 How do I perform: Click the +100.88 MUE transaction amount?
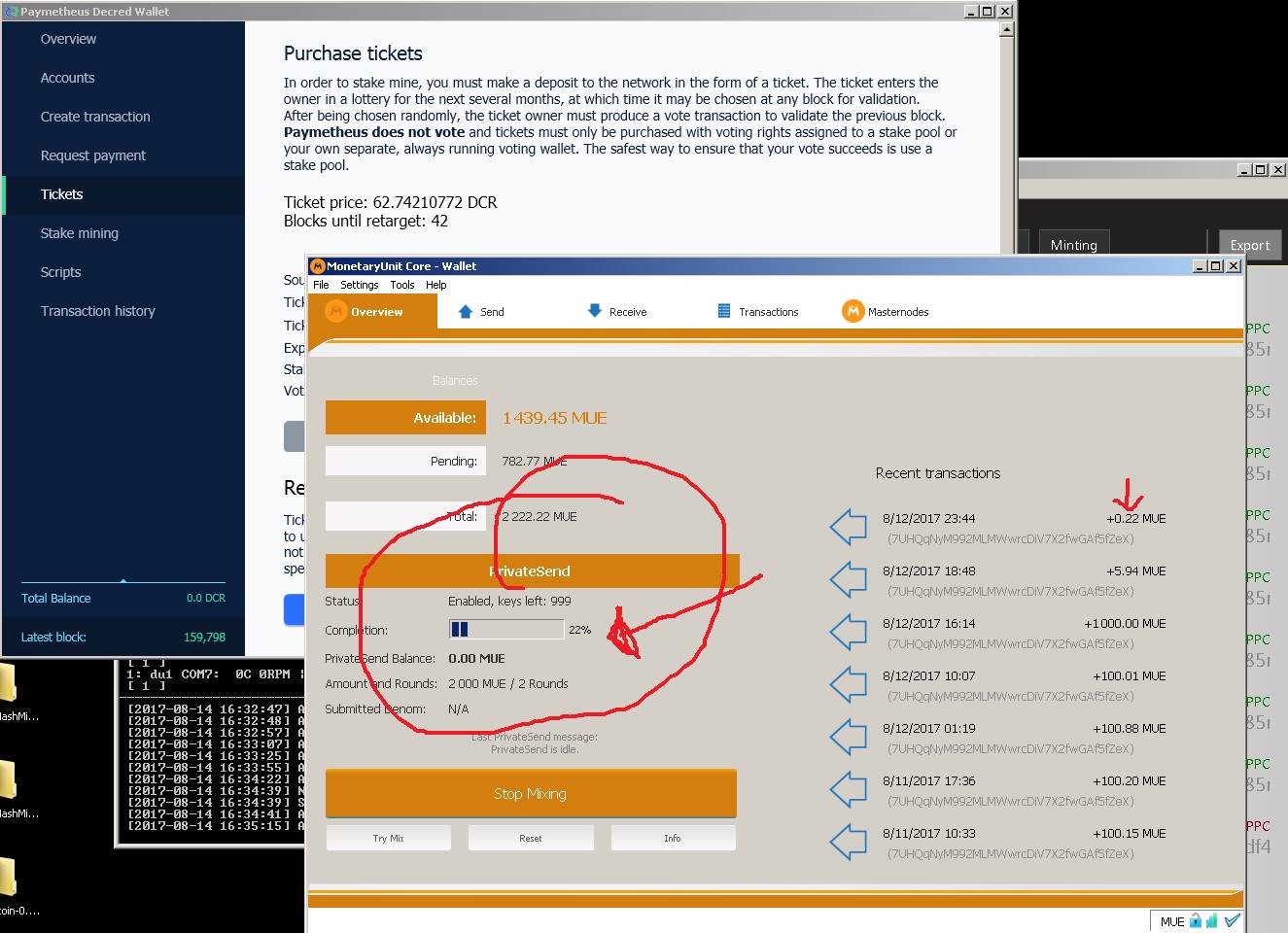point(1130,729)
